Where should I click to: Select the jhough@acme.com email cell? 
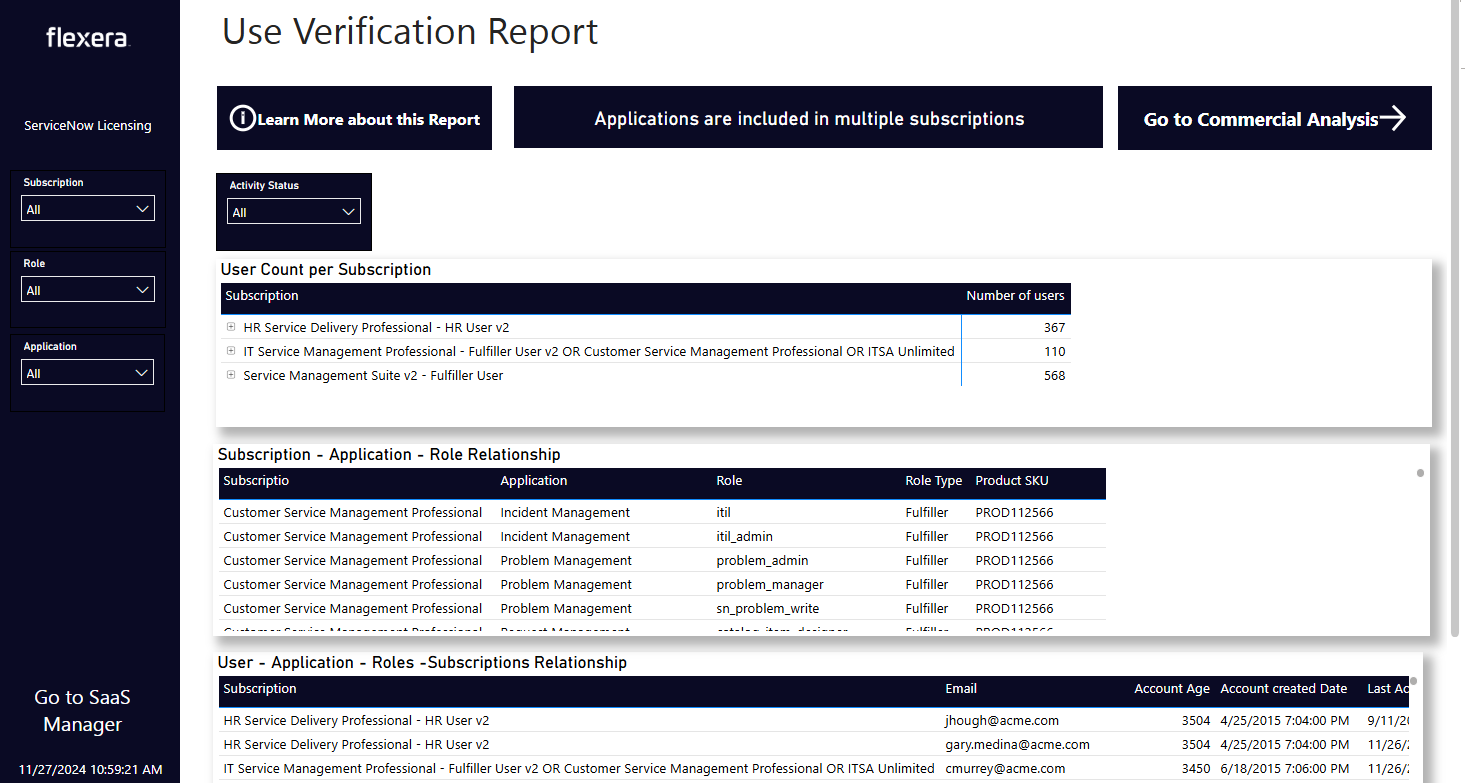(1001, 721)
